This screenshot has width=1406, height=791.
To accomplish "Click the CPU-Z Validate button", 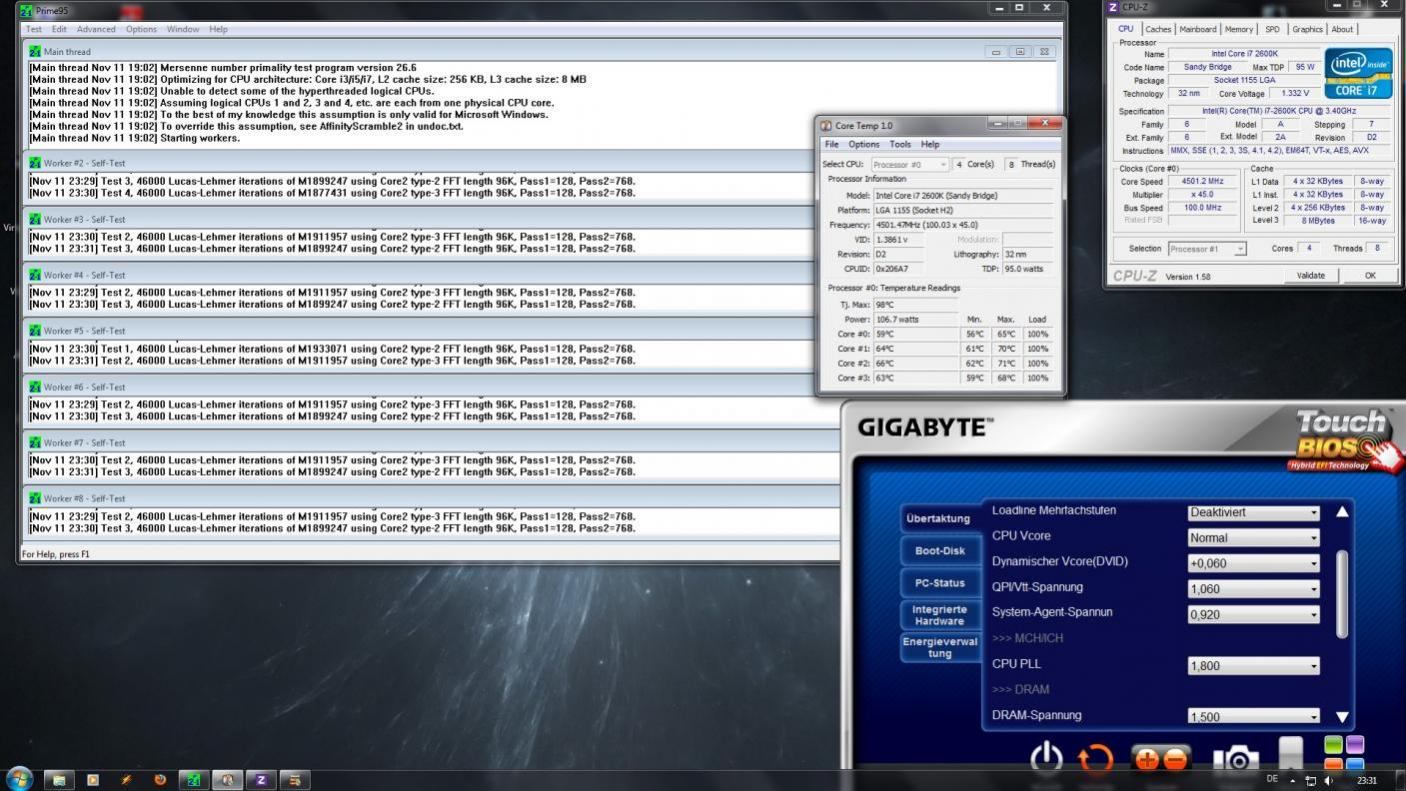I will tap(1310, 275).
